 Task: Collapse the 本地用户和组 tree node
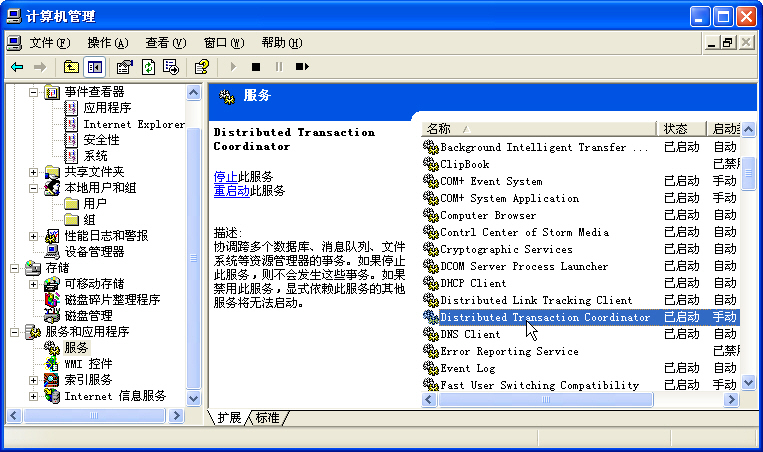[33, 188]
